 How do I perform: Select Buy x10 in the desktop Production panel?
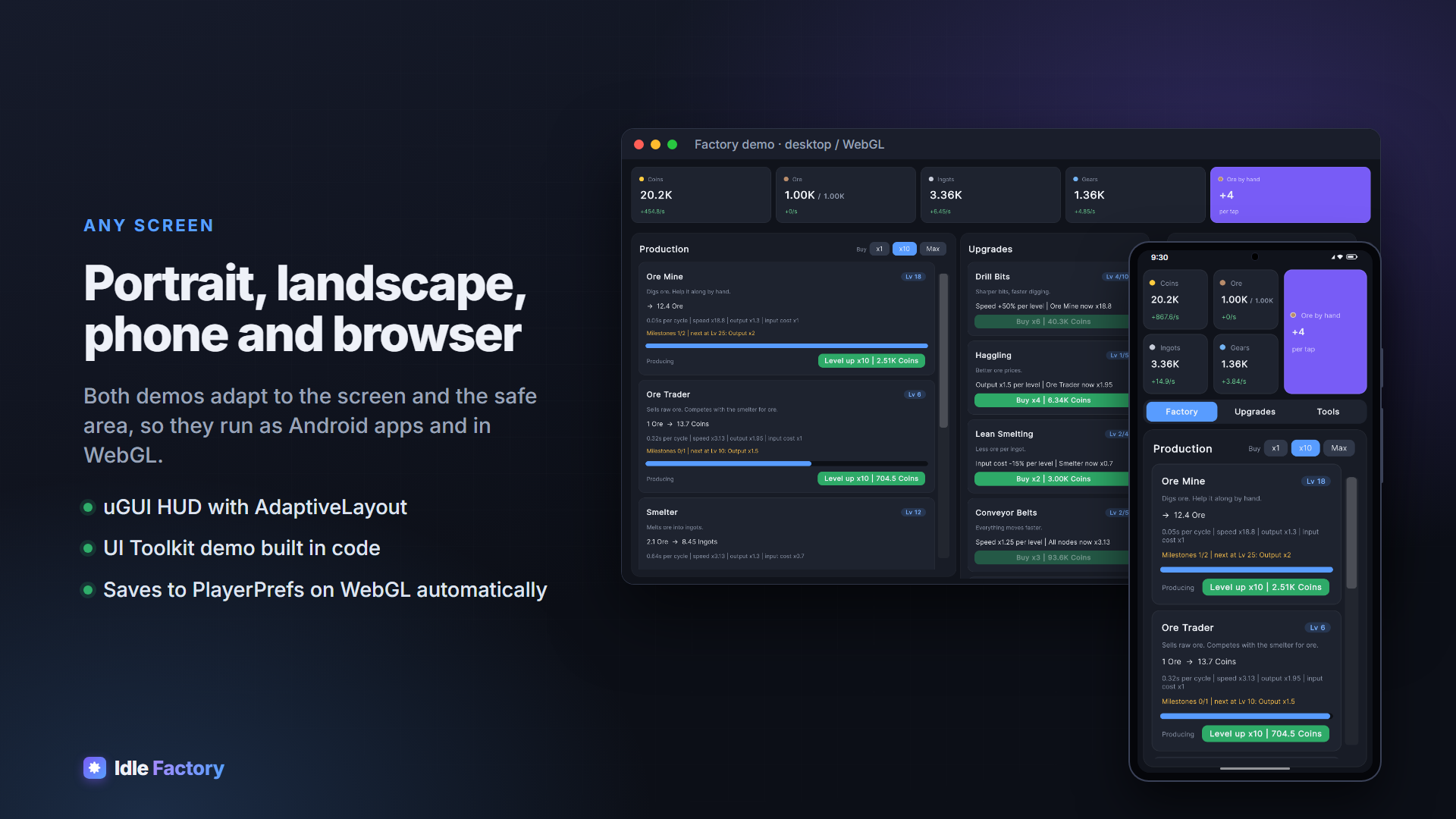[x=904, y=249]
